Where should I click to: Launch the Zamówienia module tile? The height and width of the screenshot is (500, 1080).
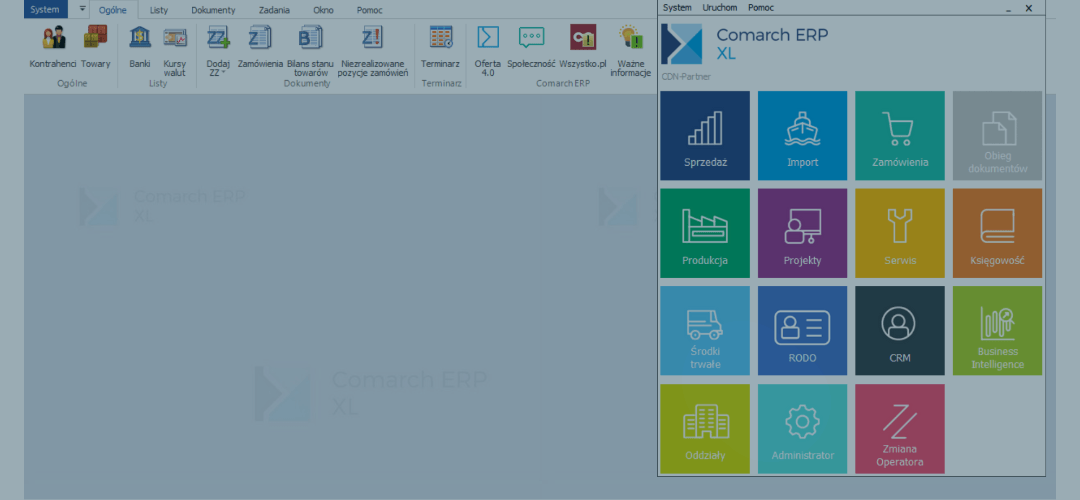point(900,136)
